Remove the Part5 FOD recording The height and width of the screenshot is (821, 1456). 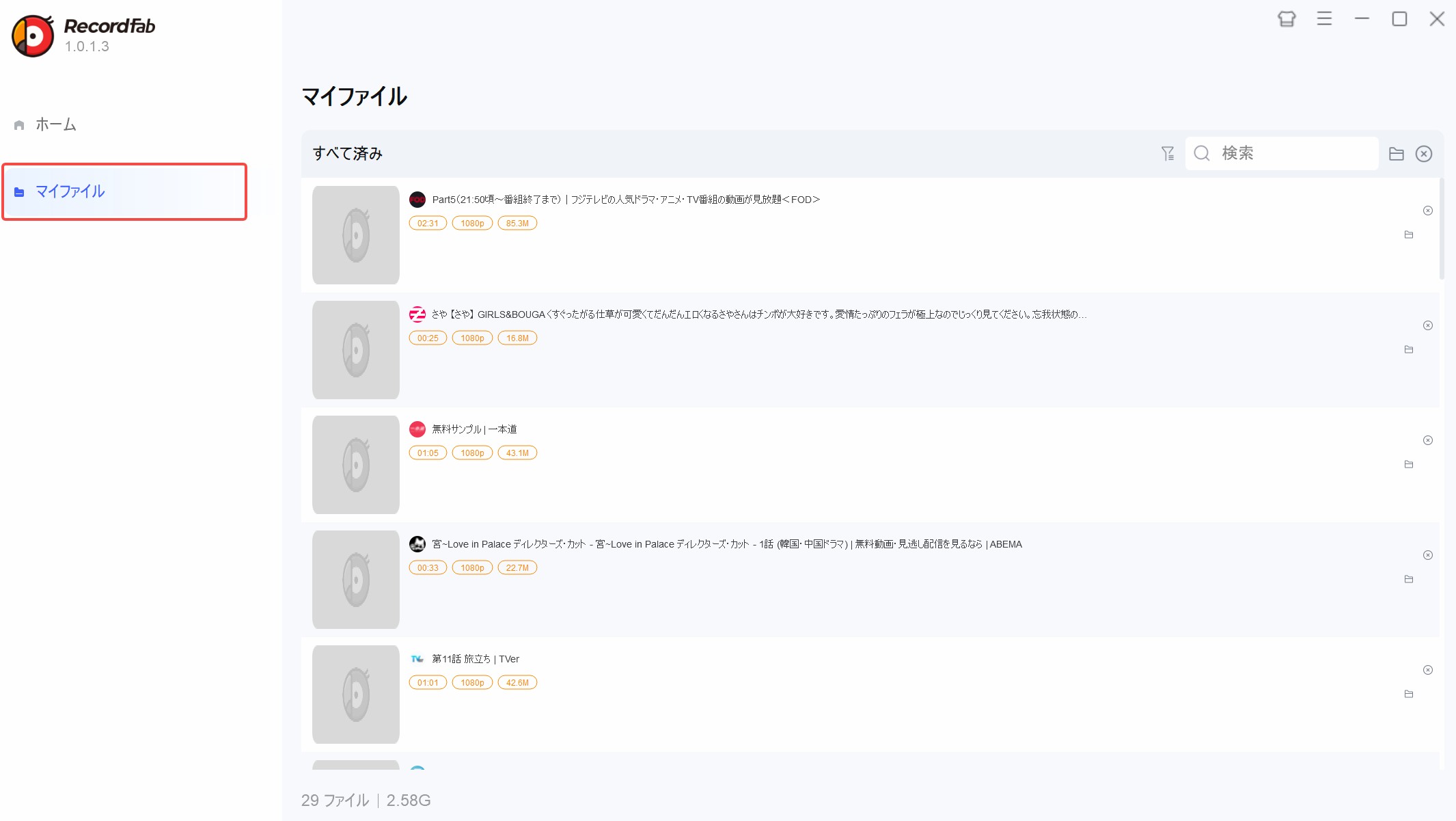click(x=1428, y=211)
